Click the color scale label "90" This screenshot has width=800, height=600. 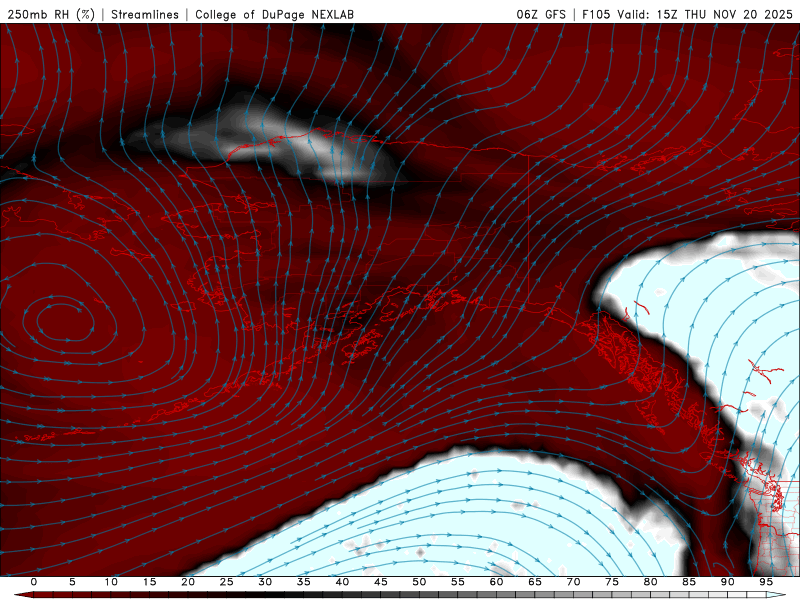[x=728, y=582]
